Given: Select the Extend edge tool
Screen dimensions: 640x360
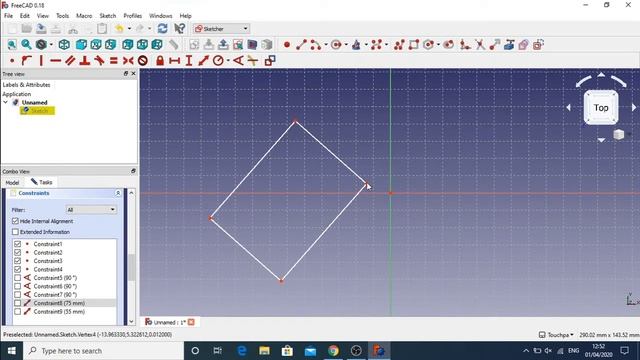Looking at the screenshot, I should tap(494, 44).
